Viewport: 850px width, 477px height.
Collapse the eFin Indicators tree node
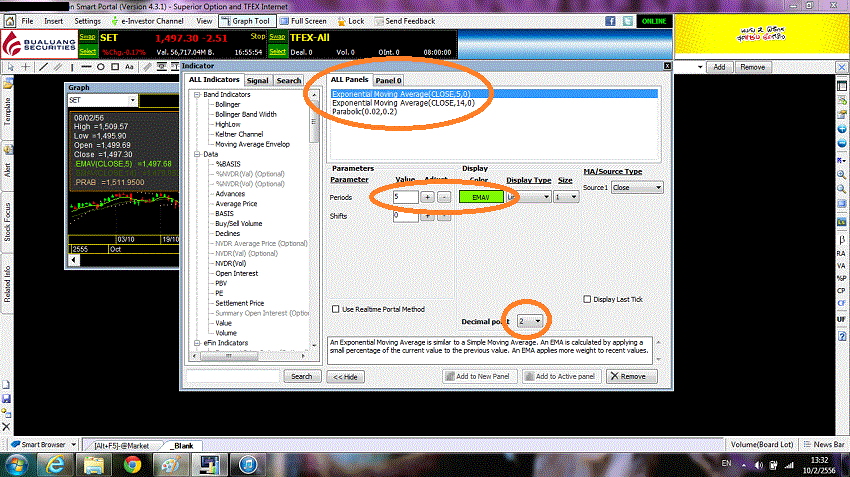[x=197, y=343]
